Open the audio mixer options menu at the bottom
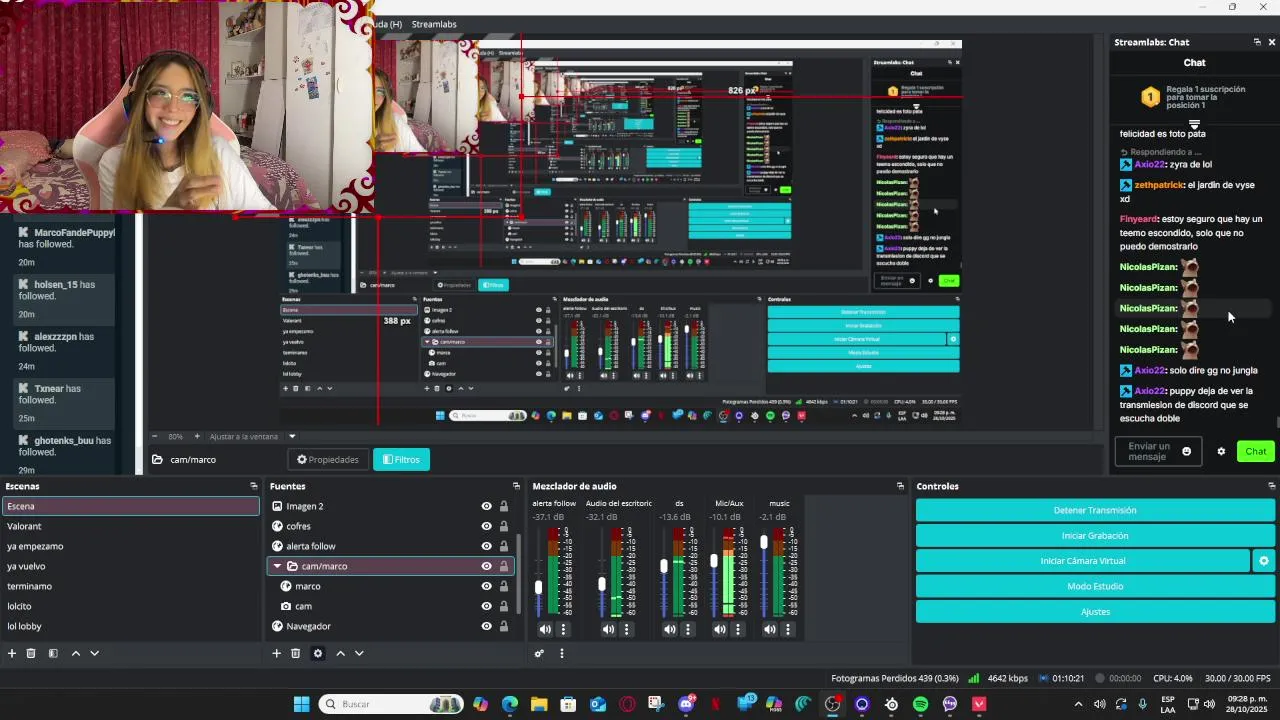 point(561,653)
